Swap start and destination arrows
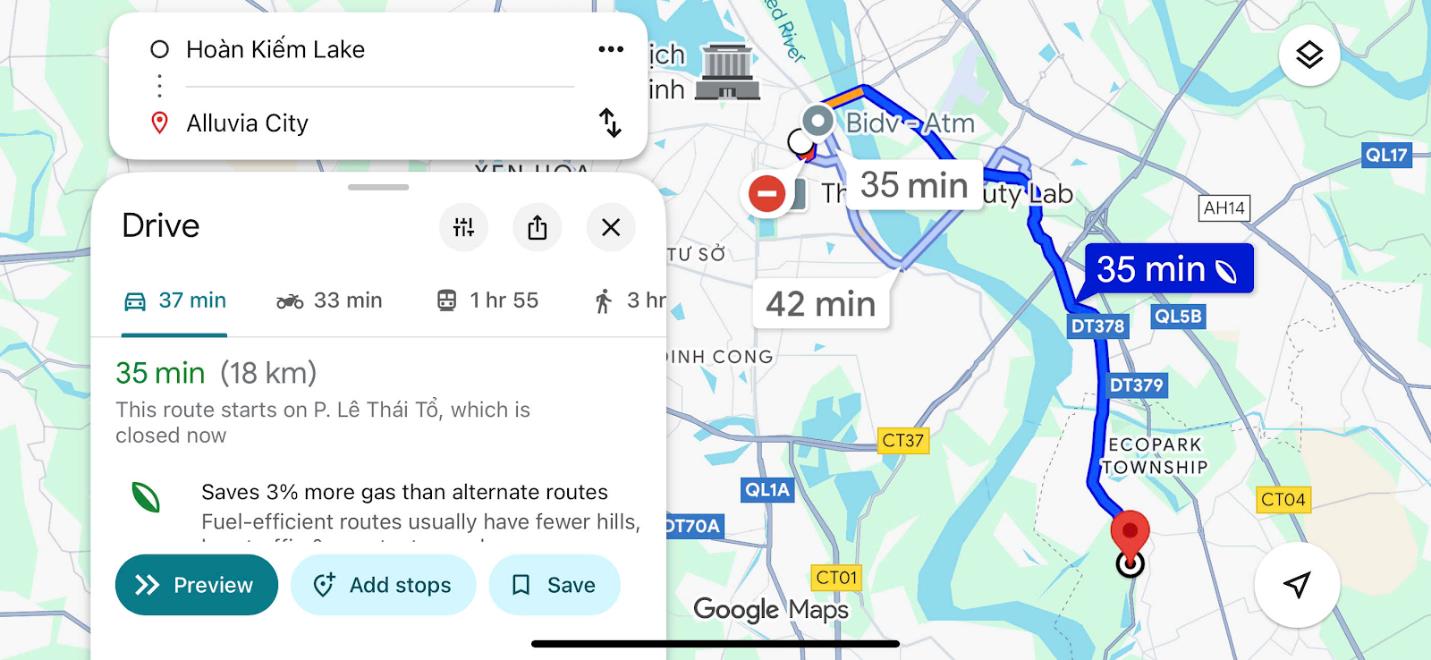The width and height of the screenshot is (1431, 660). [x=610, y=123]
